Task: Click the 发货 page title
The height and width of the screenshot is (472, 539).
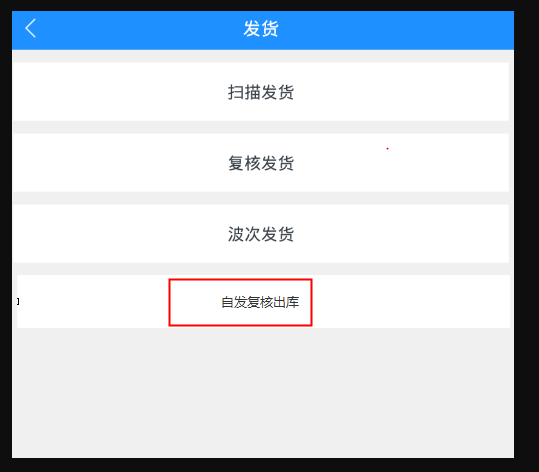Action: (261, 29)
